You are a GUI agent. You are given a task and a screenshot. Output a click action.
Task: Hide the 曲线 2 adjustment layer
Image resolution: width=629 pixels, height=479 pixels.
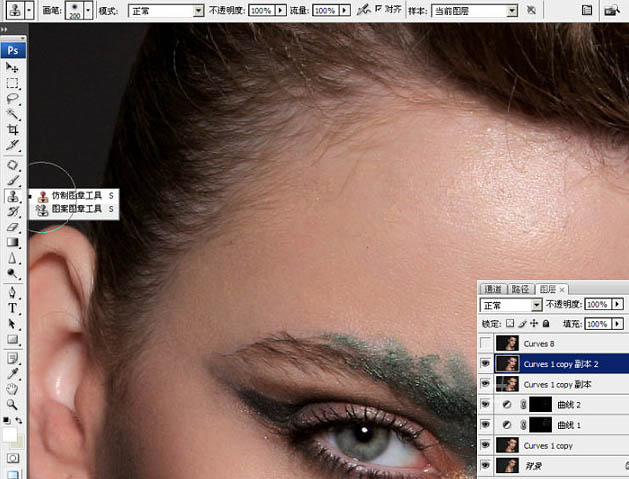pos(485,404)
